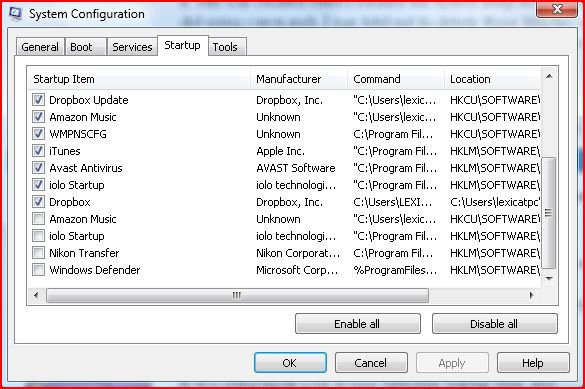Click the 'Apple Inc.' manufacturer cell
Image resolution: width=585 pixels, height=389 pixels.
coord(281,151)
